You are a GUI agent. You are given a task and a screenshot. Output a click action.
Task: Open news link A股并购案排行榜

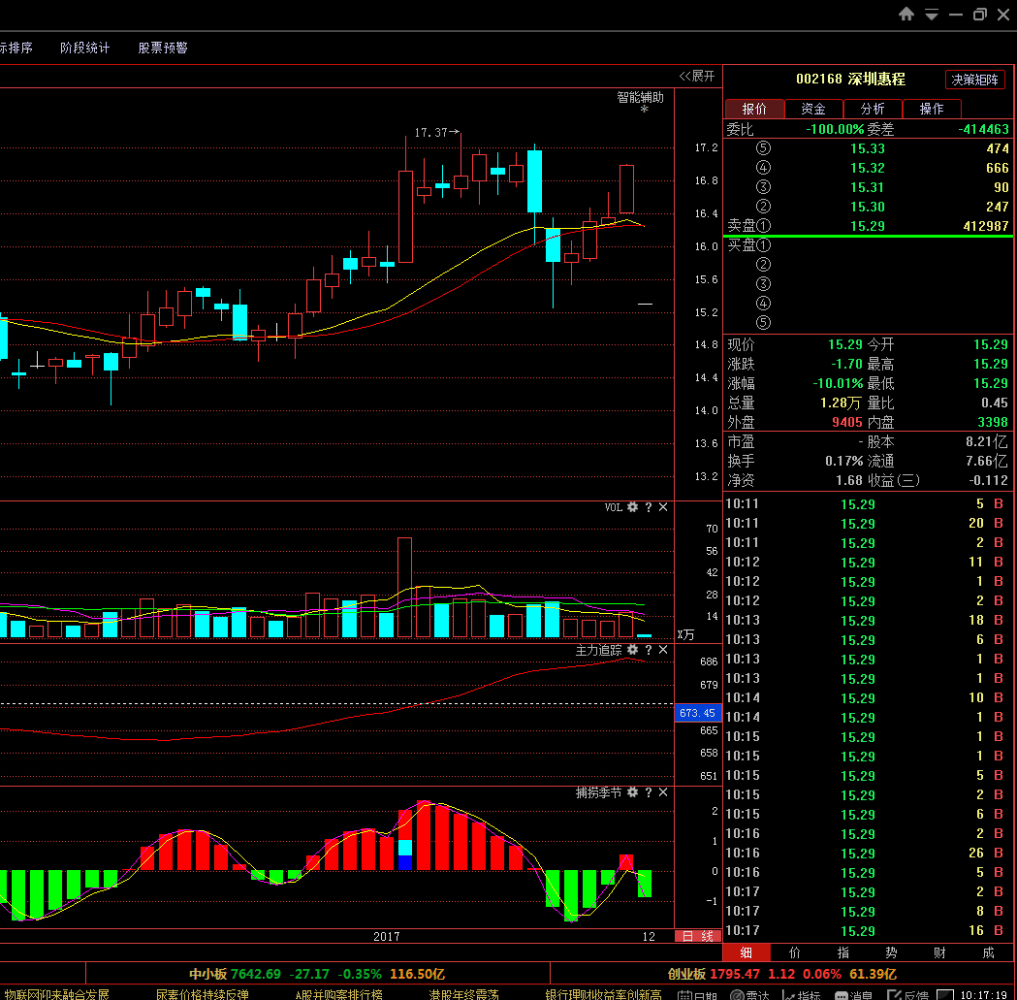tap(339, 994)
